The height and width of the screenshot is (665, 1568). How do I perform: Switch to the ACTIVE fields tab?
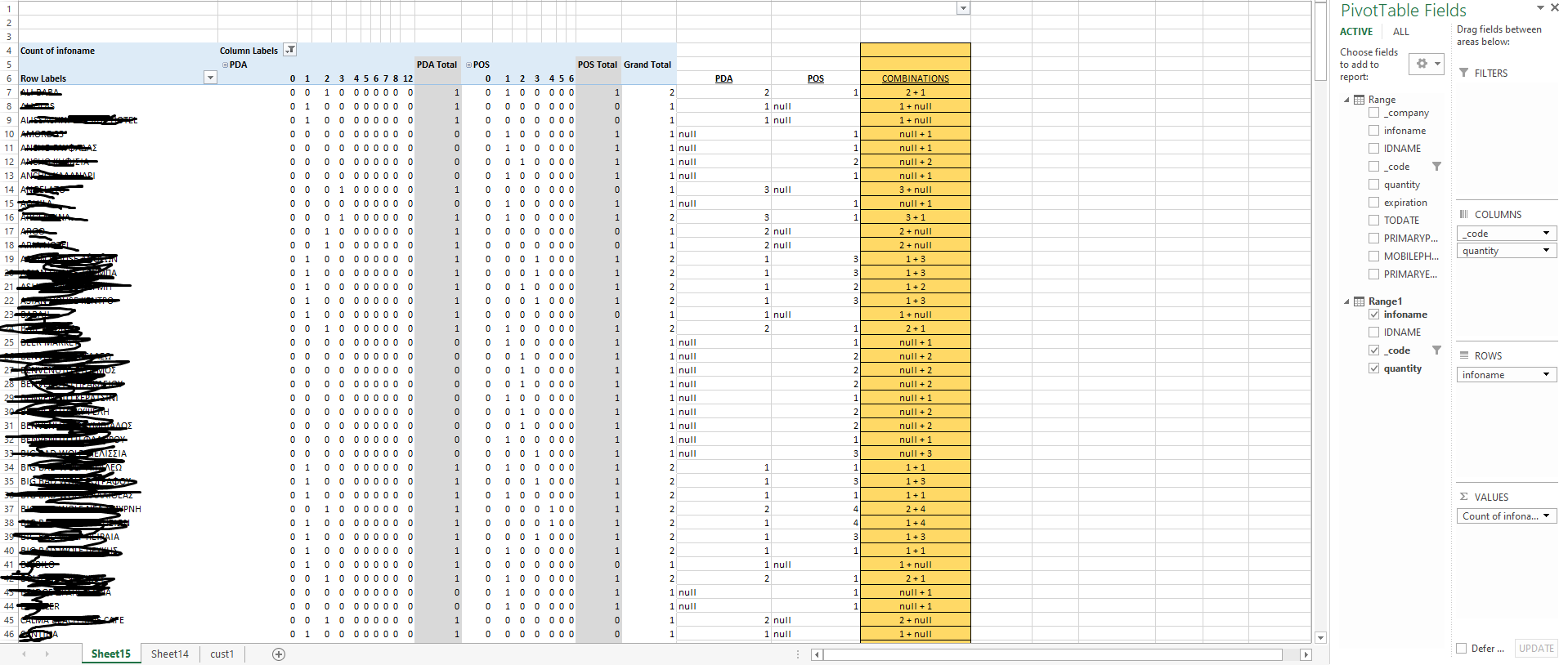[x=1356, y=32]
